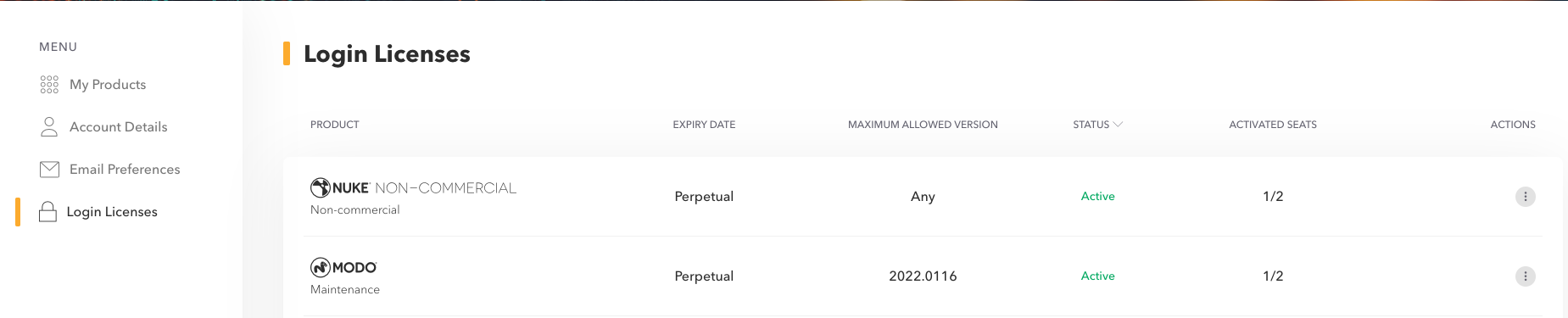
Task: Go to Account Details page
Action: tap(119, 126)
